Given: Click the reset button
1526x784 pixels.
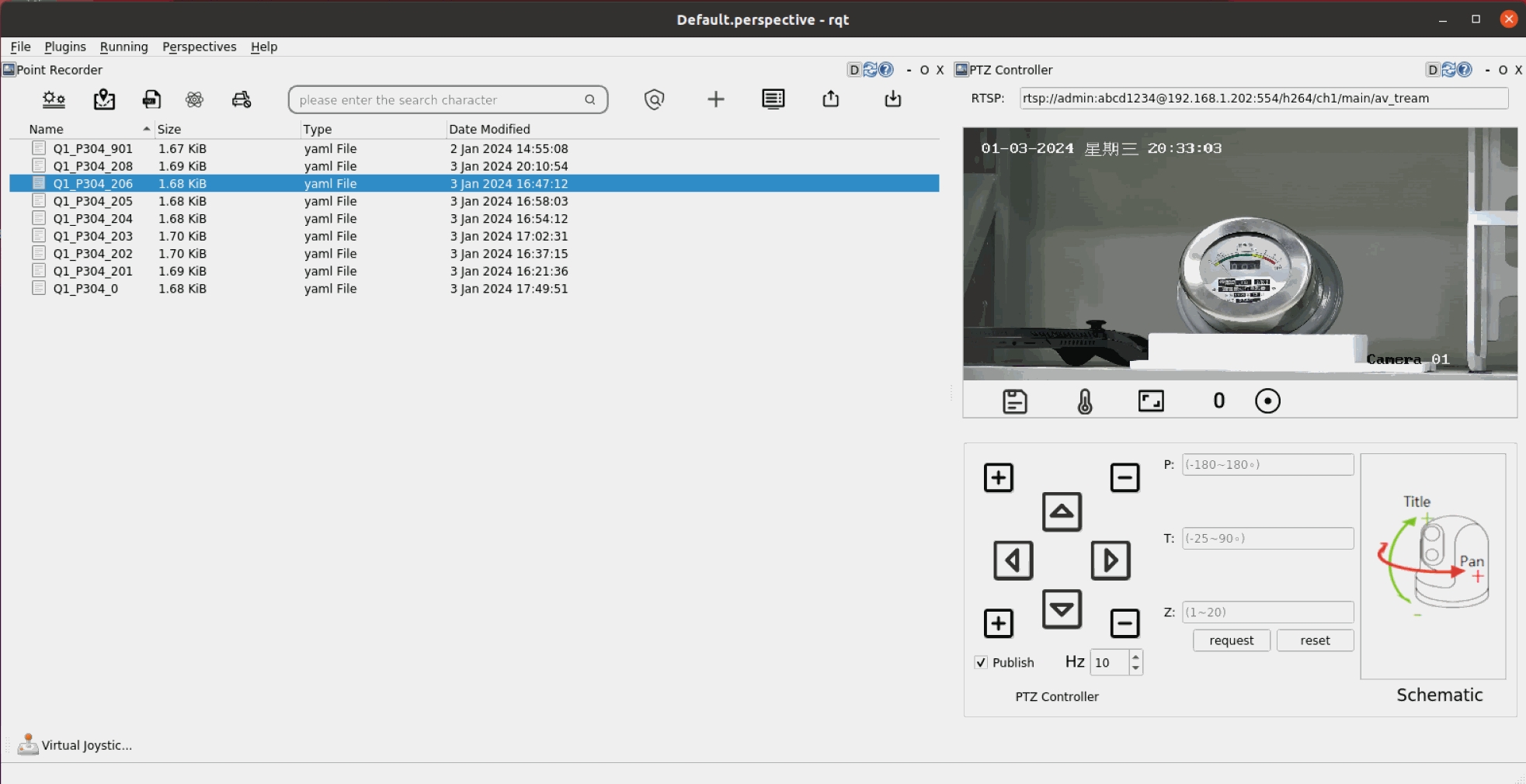Looking at the screenshot, I should (x=1315, y=640).
